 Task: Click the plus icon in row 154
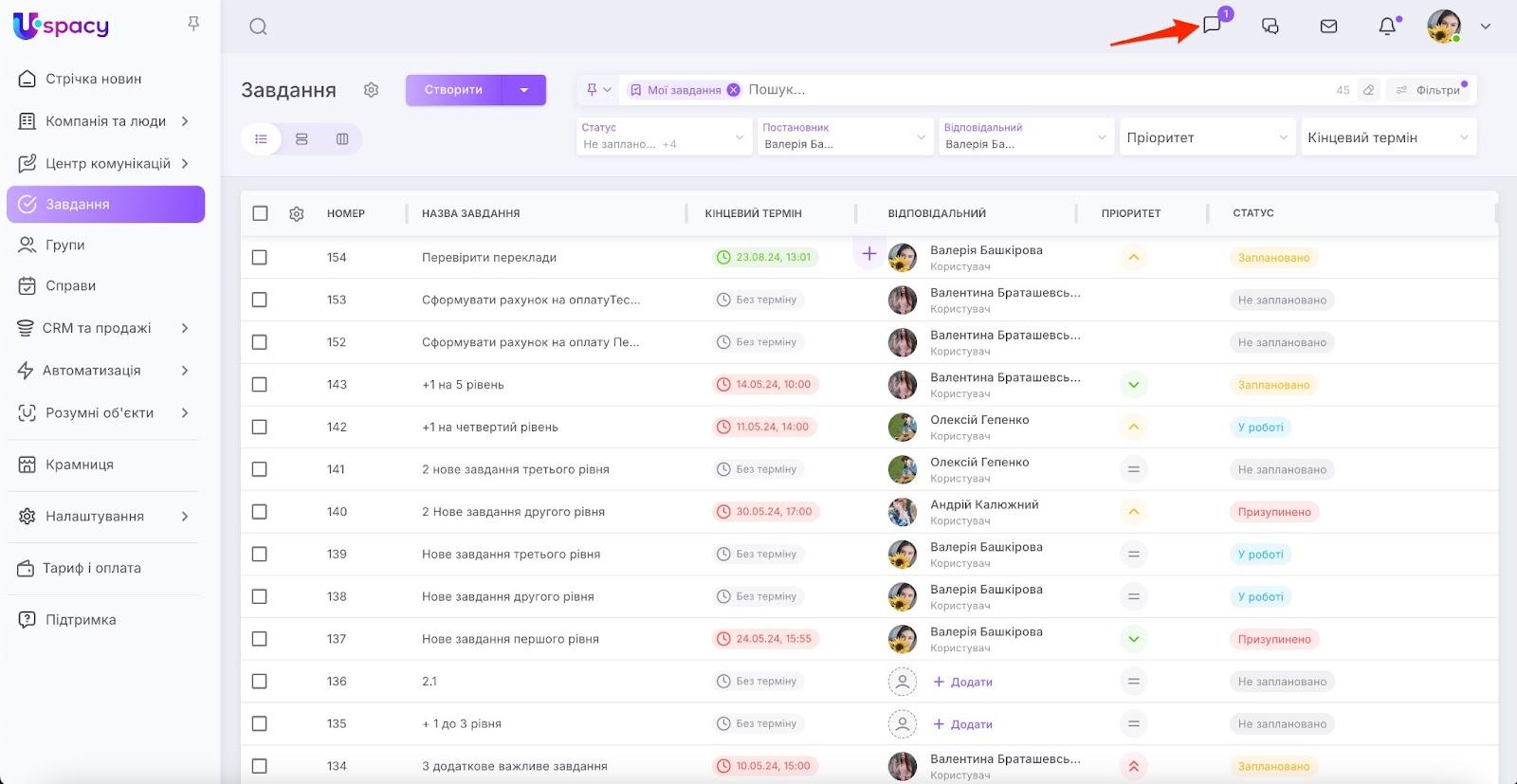pyautogui.click(x=869, y=253)
